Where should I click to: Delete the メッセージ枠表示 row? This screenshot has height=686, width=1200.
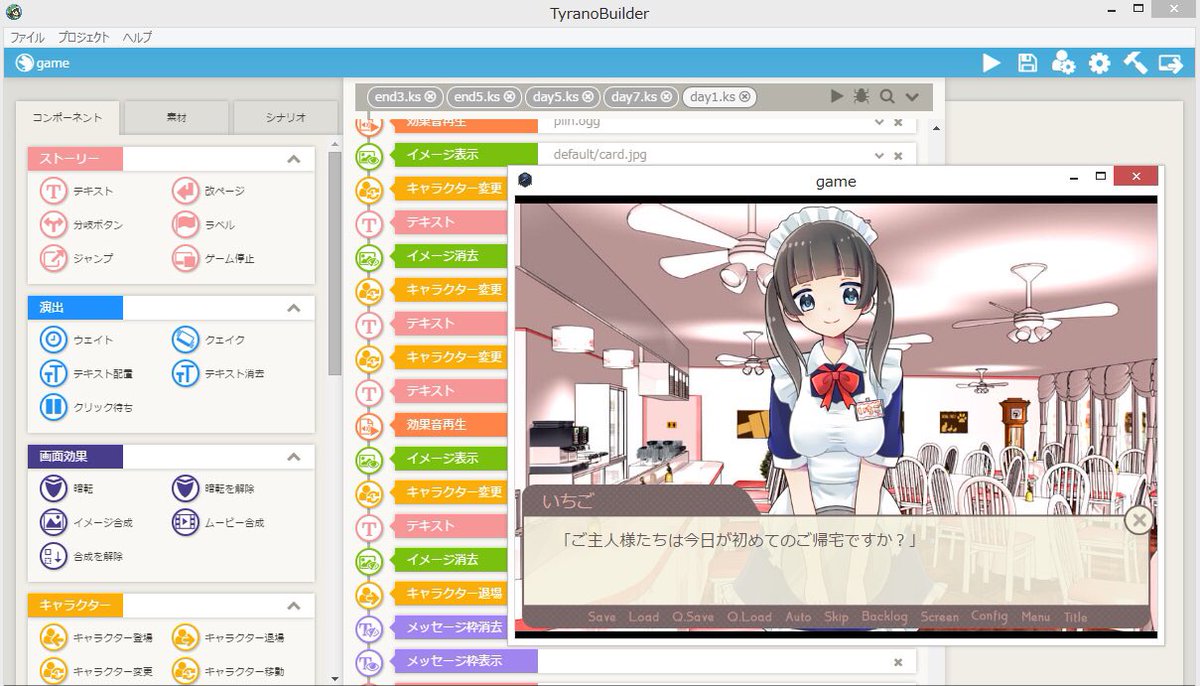pos(898,662)
